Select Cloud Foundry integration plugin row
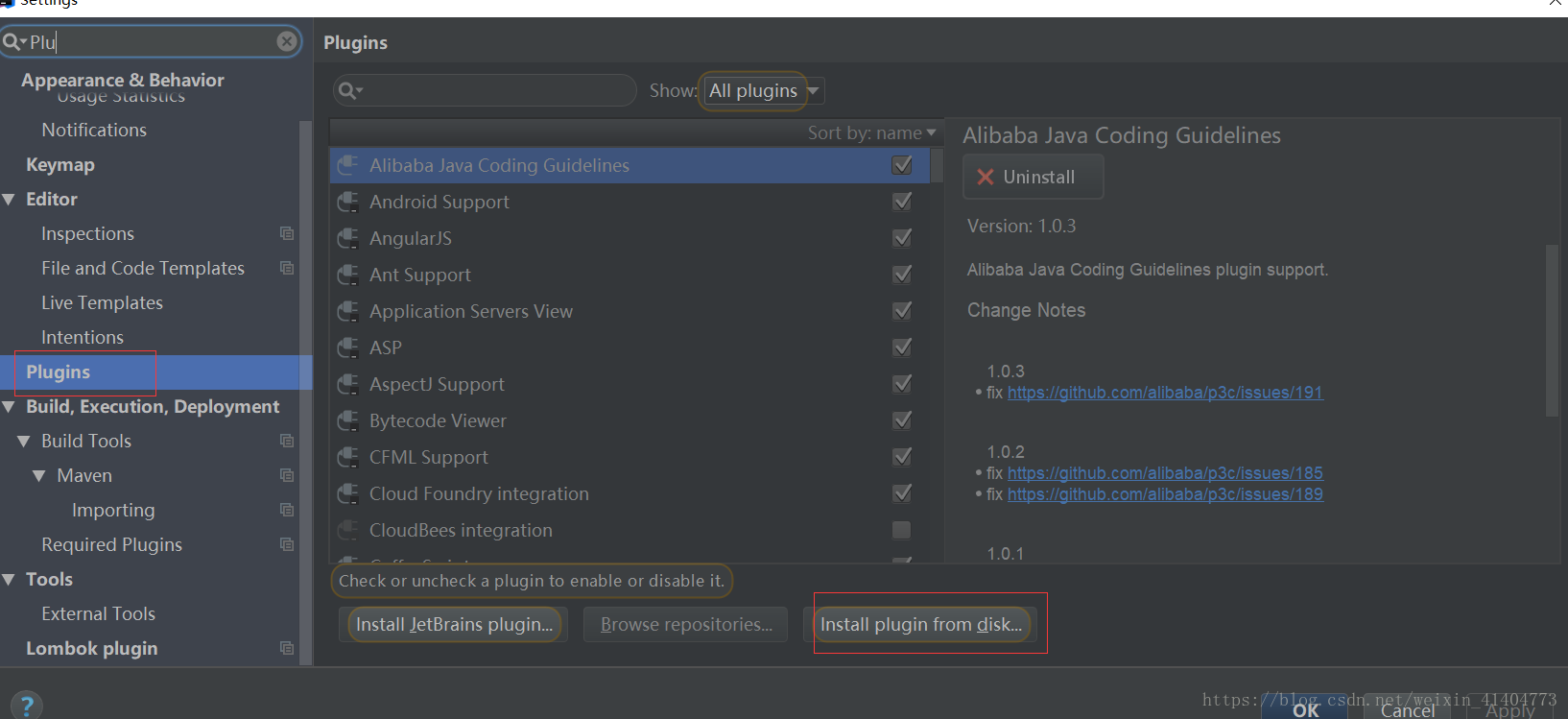The image size is (1568, 719). coord(630,493)
